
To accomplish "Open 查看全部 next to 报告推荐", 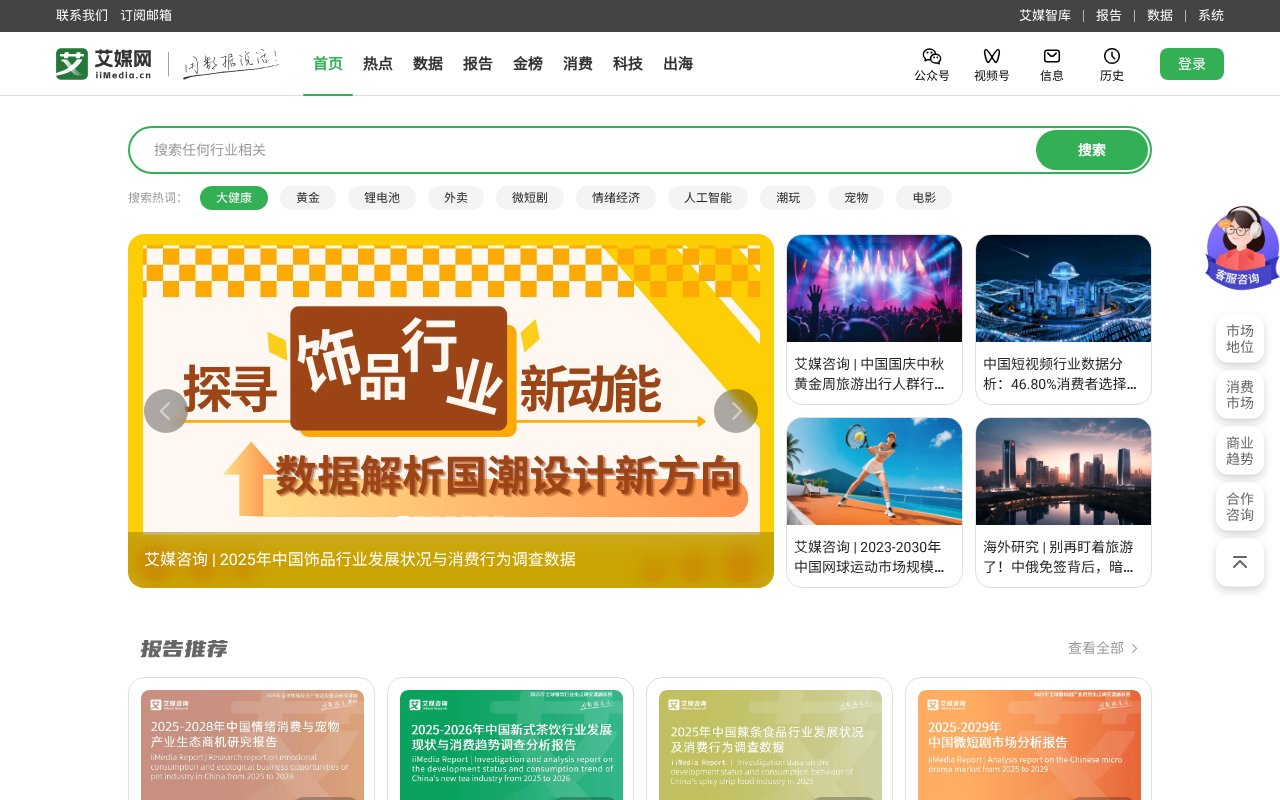I will (1096, 648).
